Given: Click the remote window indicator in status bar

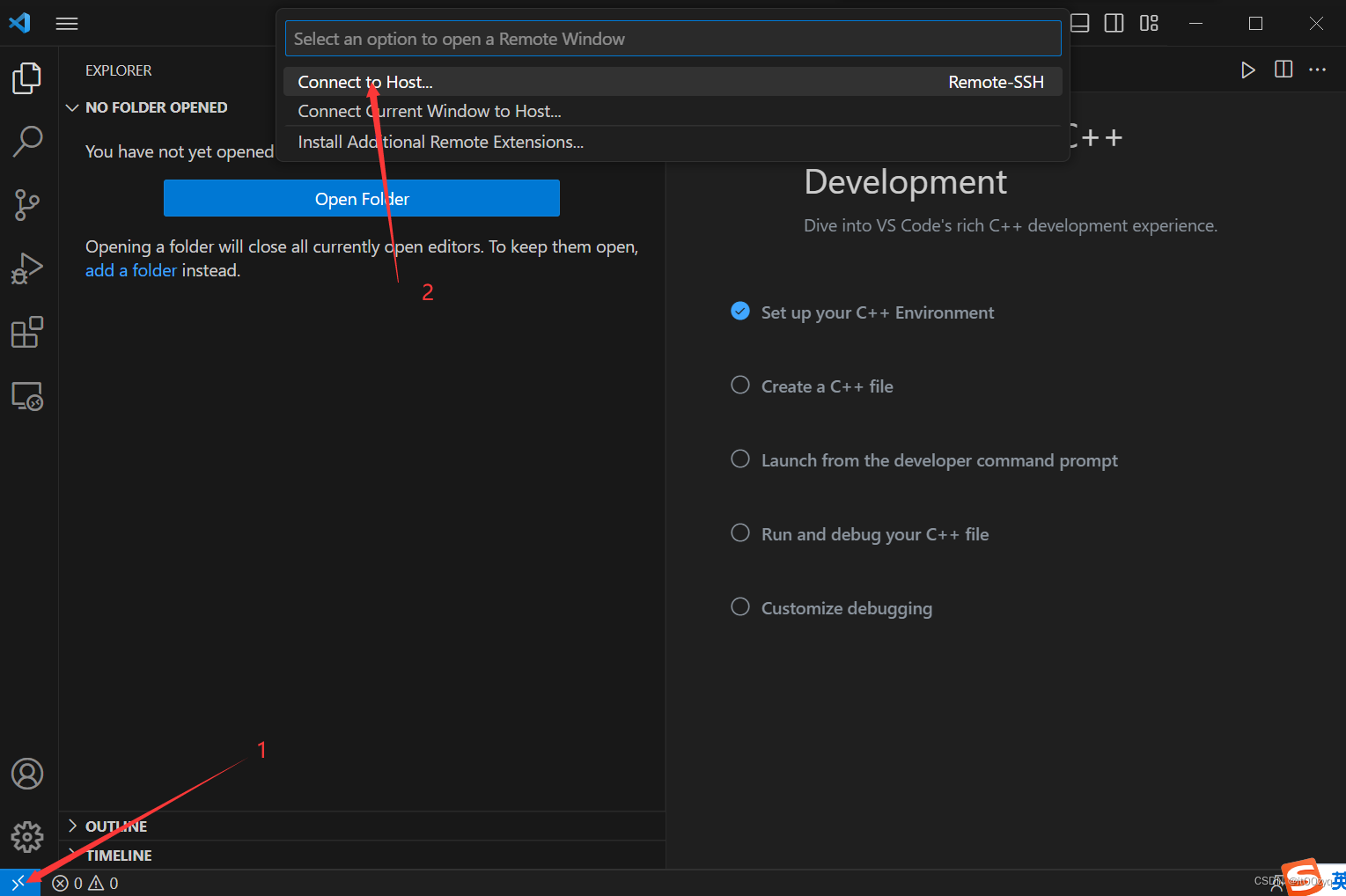Looking at the screenshot, I should click(19, 883).
